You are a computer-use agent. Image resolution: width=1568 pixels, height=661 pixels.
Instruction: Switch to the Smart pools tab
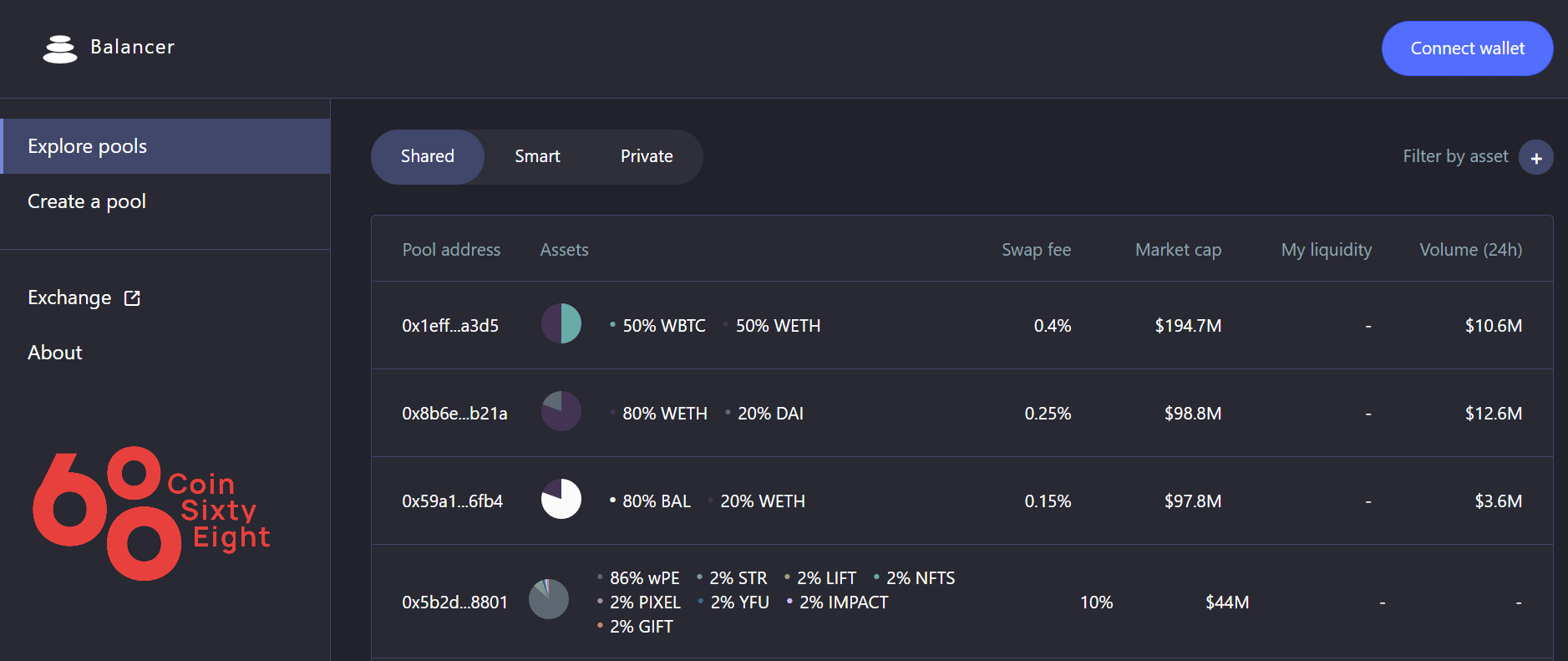pyautogui.click(x=537, y=156)
